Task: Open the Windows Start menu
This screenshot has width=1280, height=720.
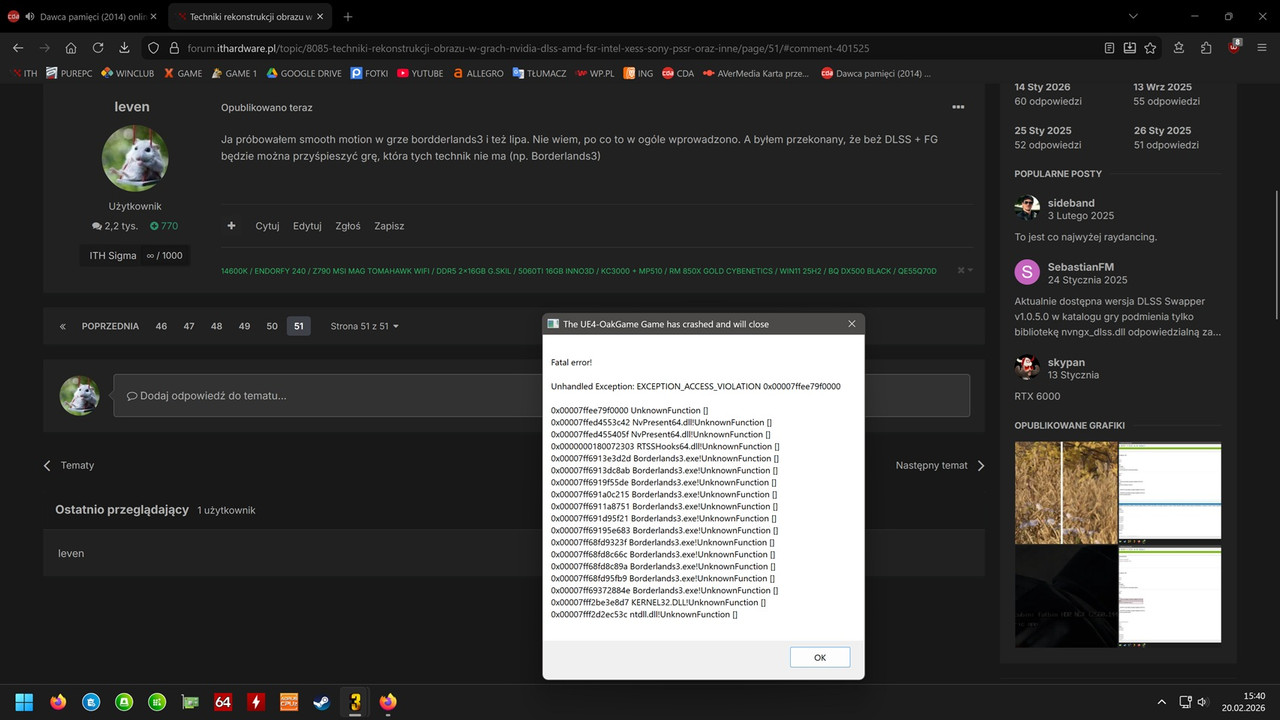Action: pyautogui.click(x=24, y=702)
